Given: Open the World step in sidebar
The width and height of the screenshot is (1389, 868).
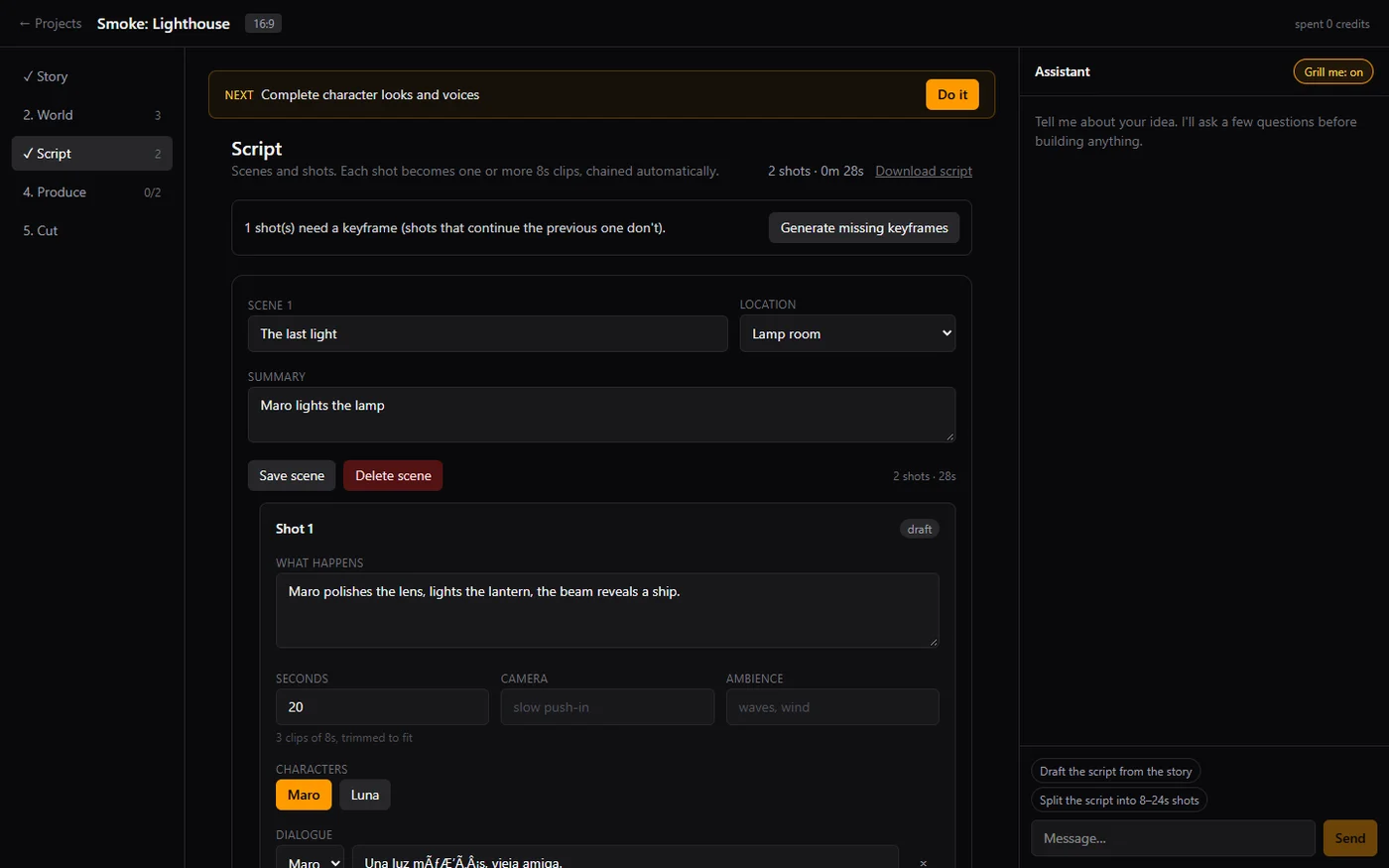Looking at the screenshot, I should pos(92,115).
